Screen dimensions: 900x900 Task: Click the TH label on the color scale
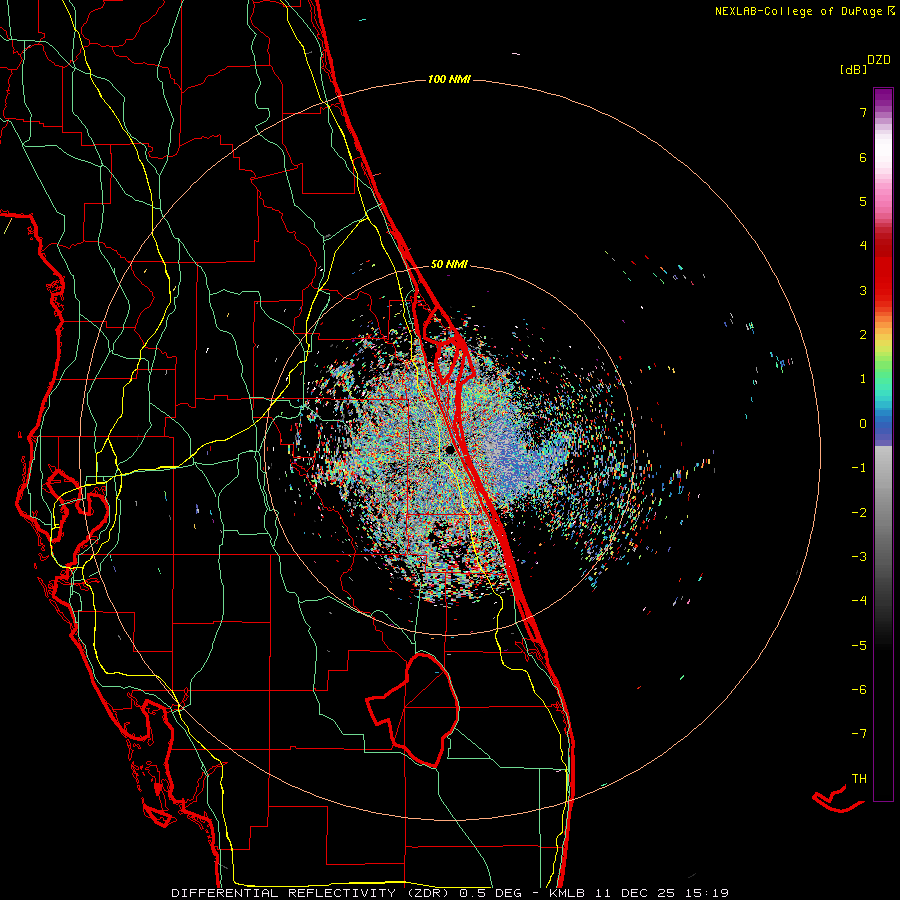click(859, 779)
